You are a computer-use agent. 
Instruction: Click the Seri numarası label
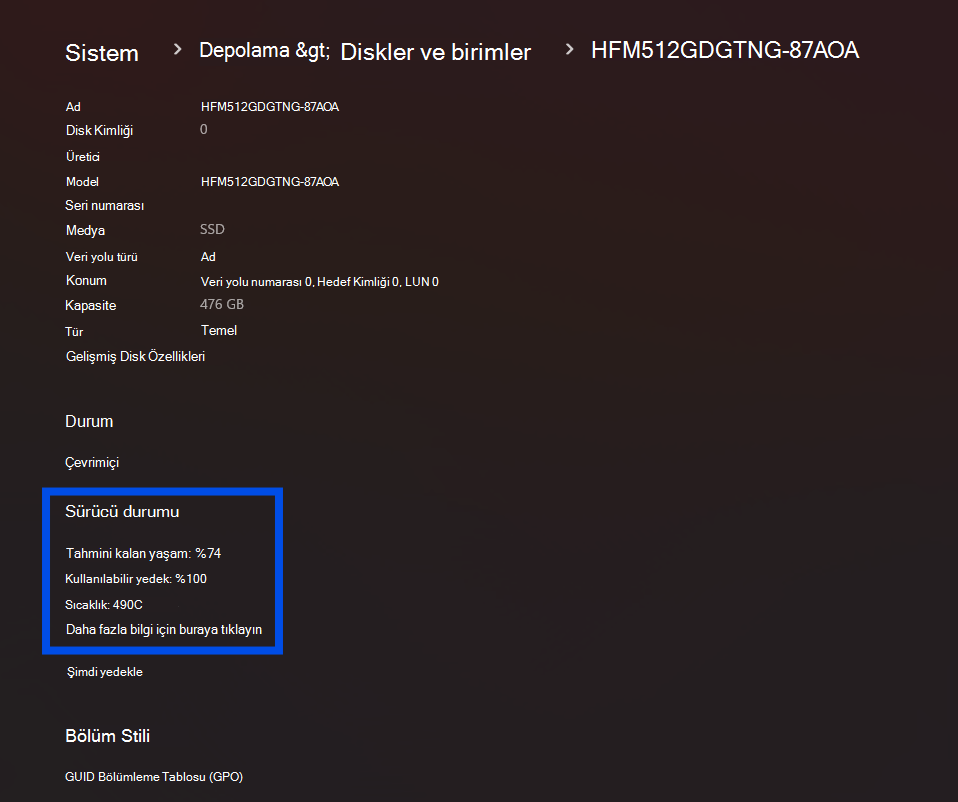pos(104,206)
